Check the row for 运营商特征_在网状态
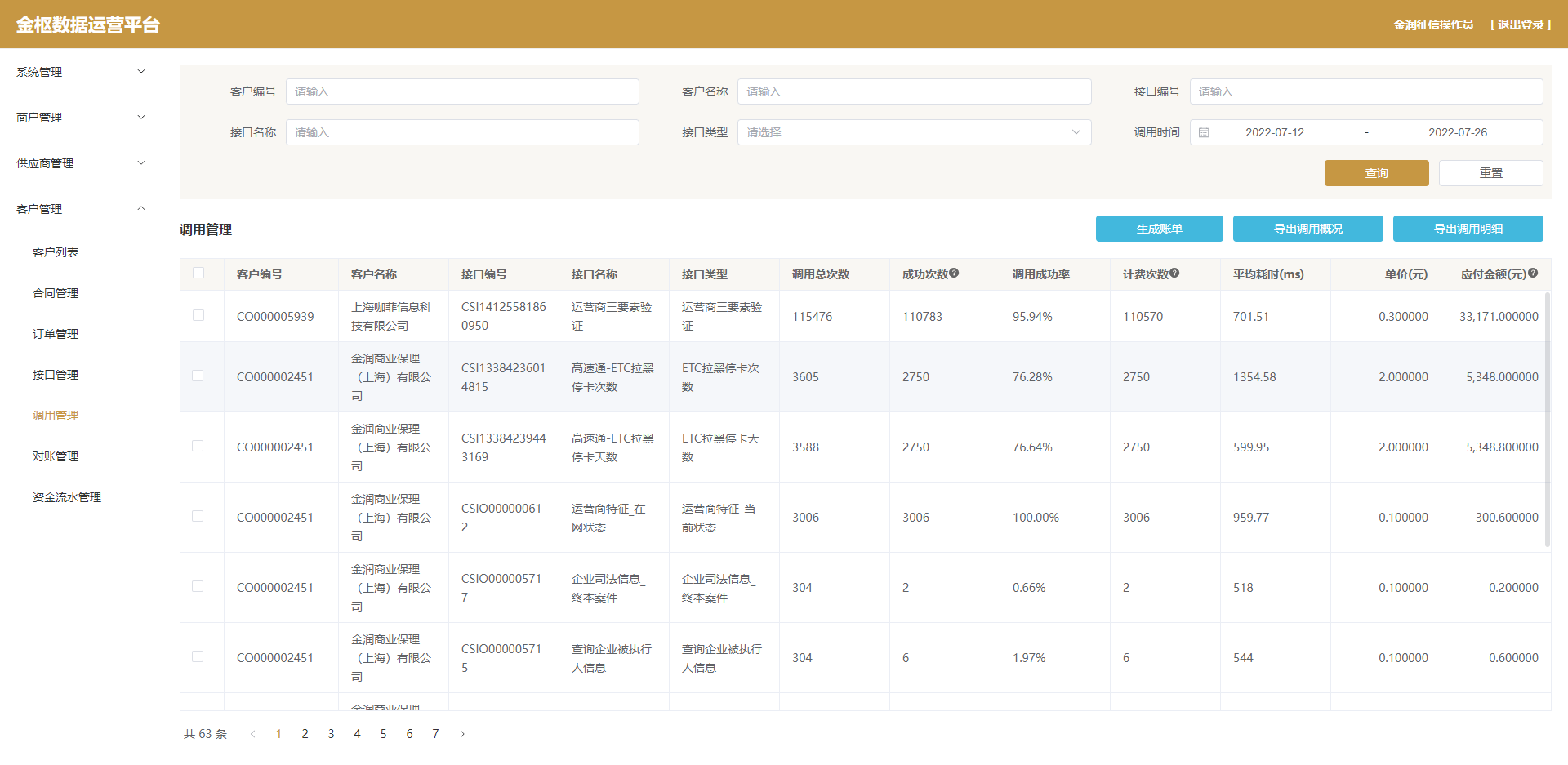 (x=198, y=516)
